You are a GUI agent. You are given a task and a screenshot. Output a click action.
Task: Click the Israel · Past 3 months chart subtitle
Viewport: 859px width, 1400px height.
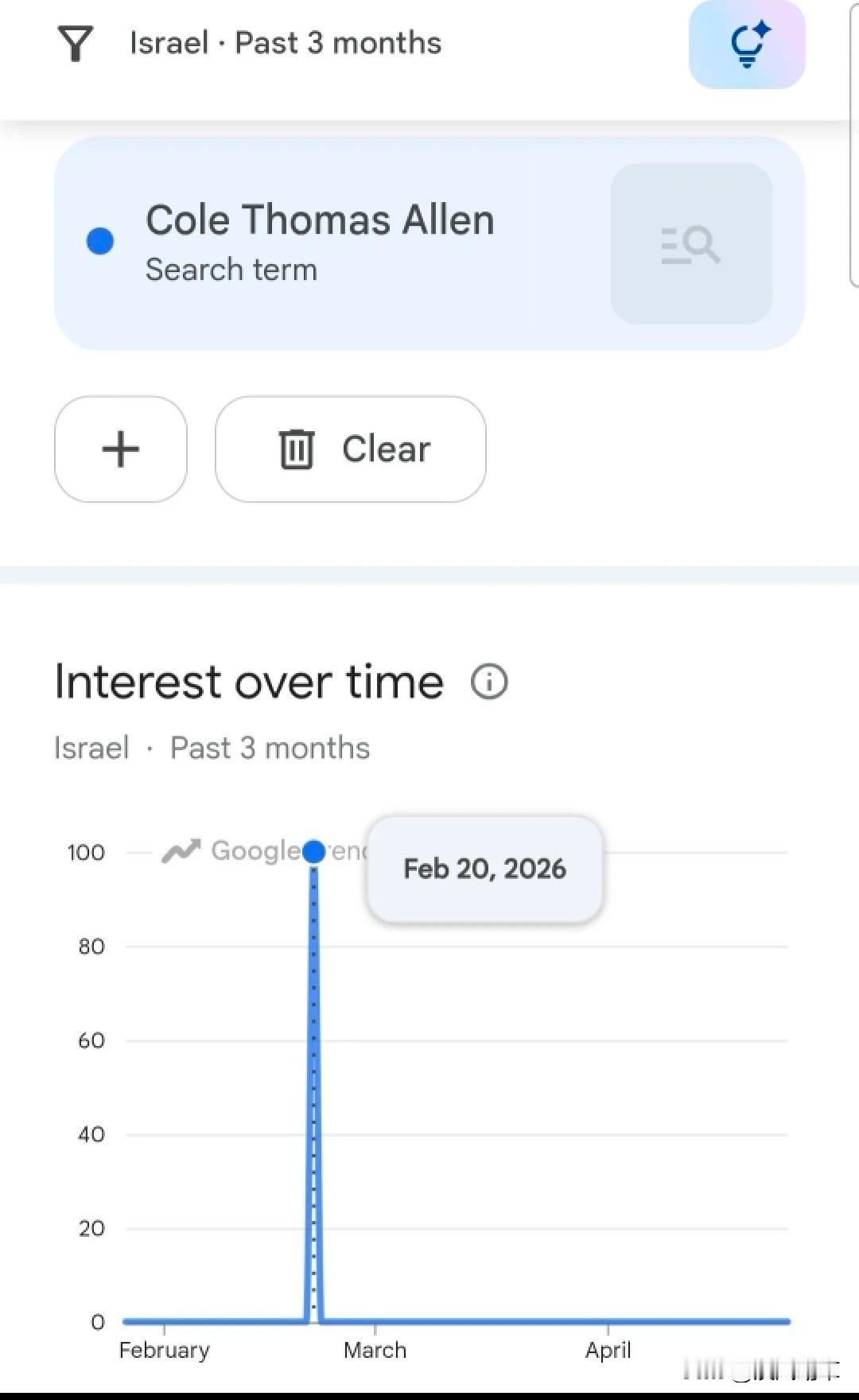212,748
